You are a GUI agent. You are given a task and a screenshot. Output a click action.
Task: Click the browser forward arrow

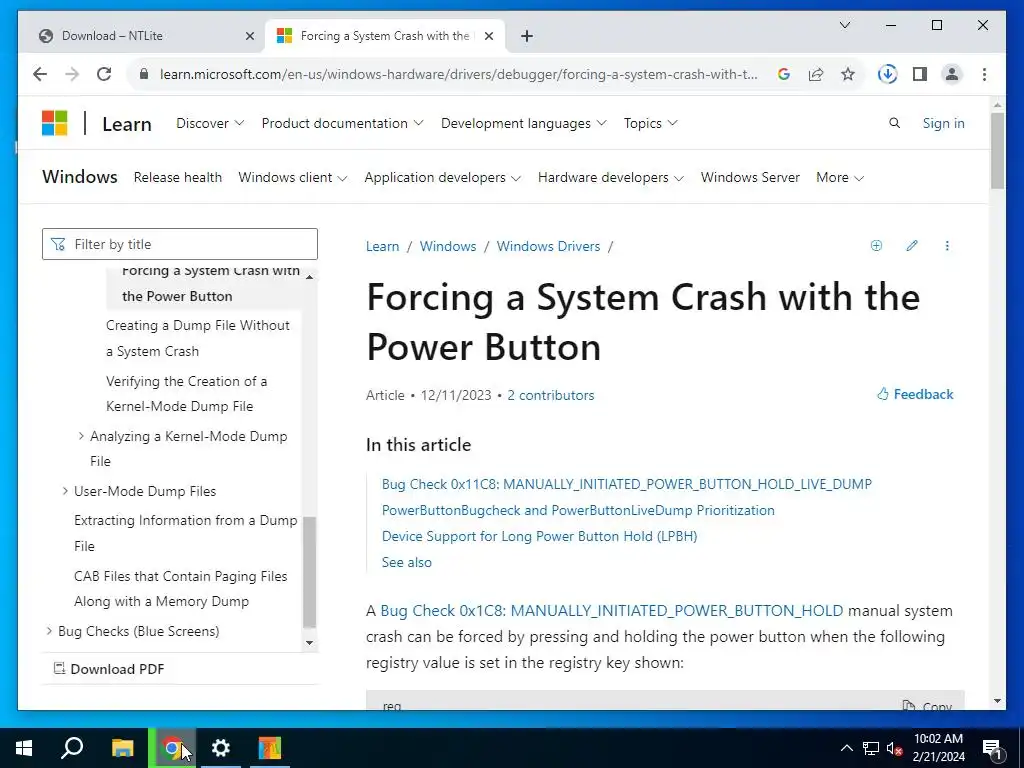pyautogui.click(x=72, y=74)
